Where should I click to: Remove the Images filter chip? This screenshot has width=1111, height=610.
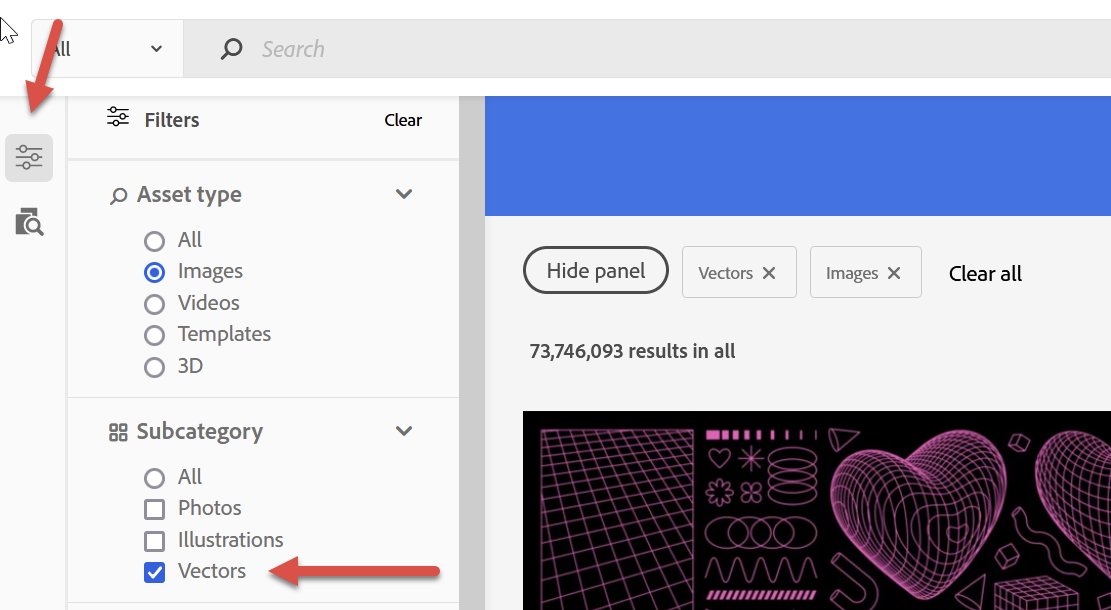point(896,271)
